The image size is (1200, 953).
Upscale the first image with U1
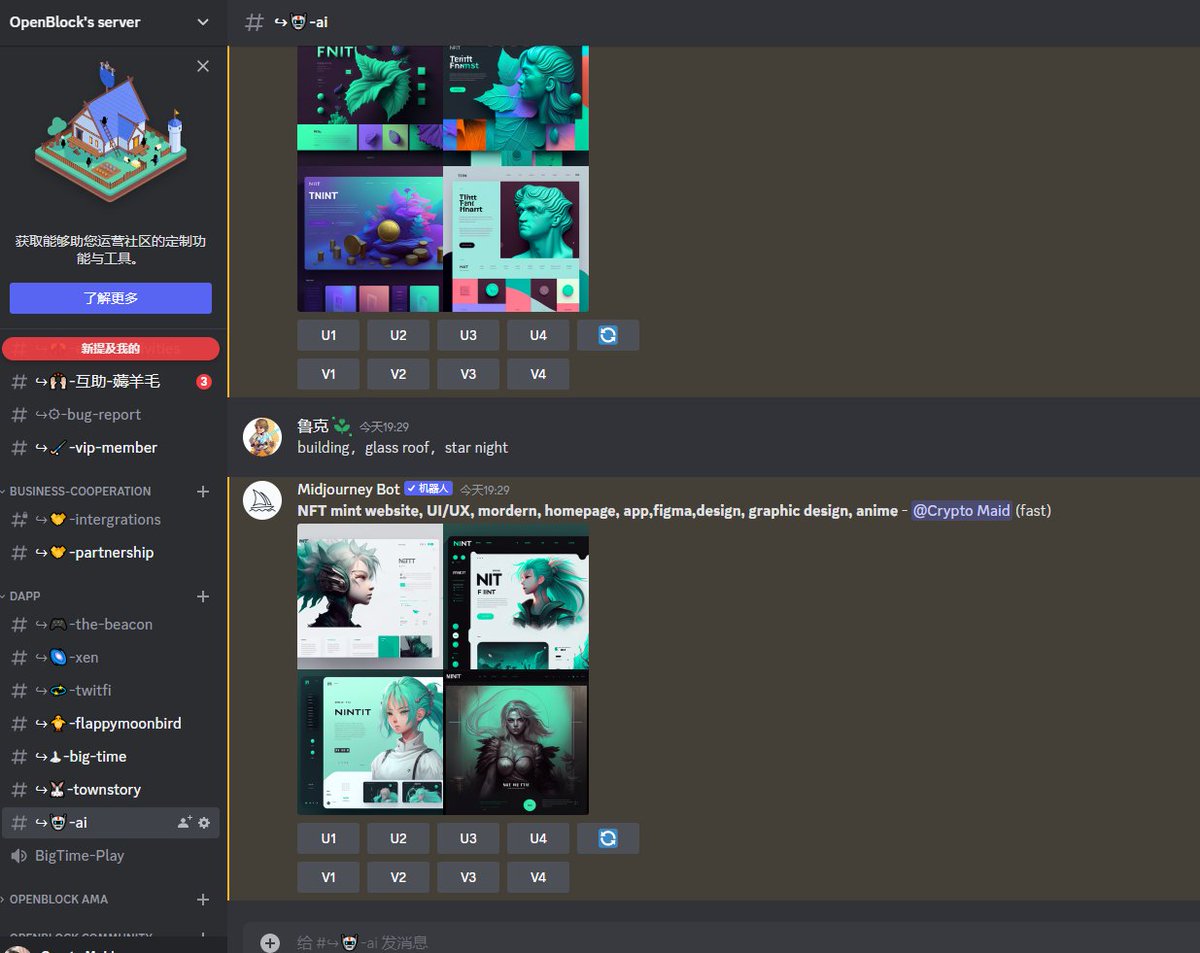[327, 334]
